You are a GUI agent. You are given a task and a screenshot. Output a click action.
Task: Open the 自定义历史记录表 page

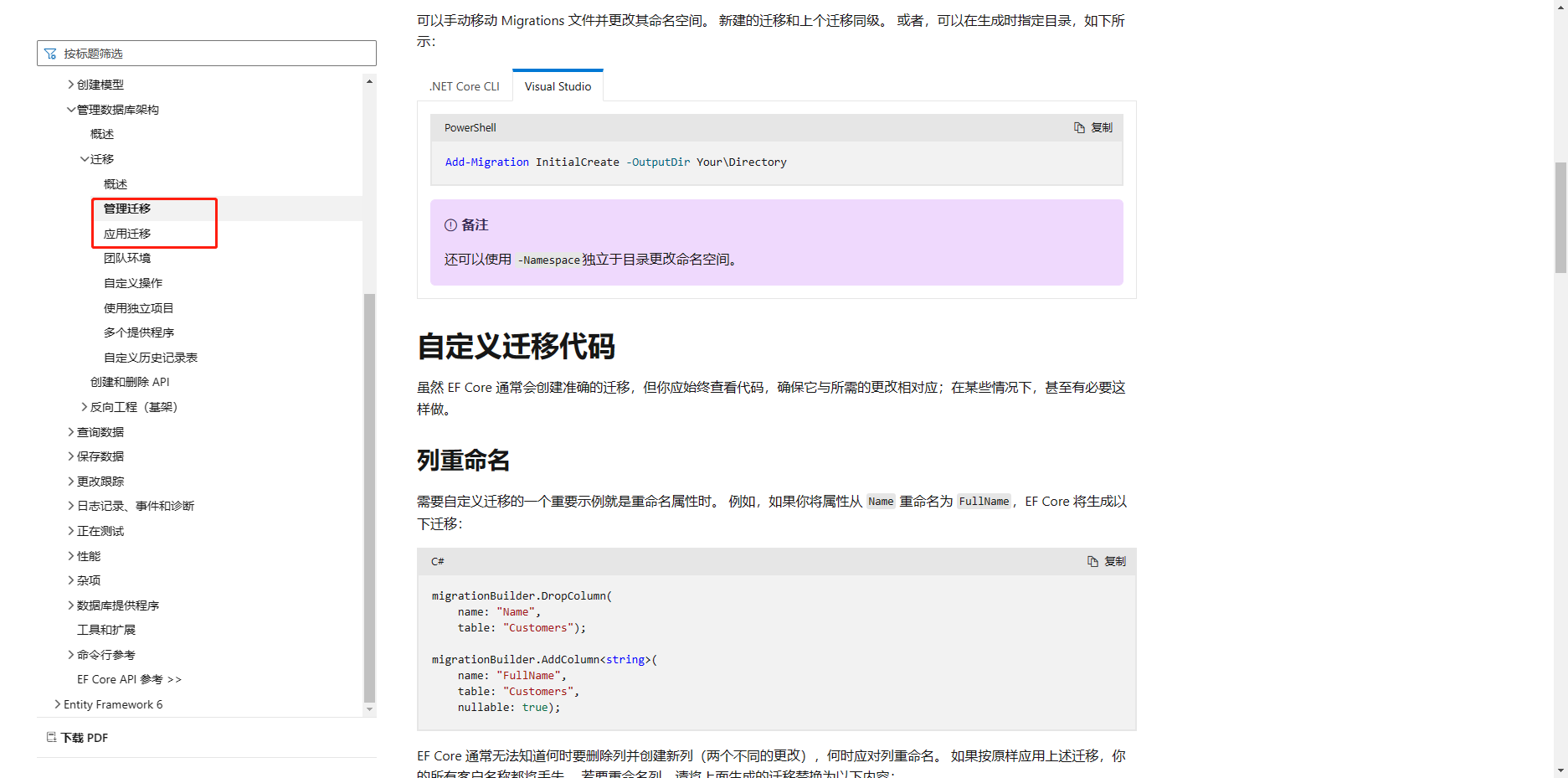click(x=151, y=358)
